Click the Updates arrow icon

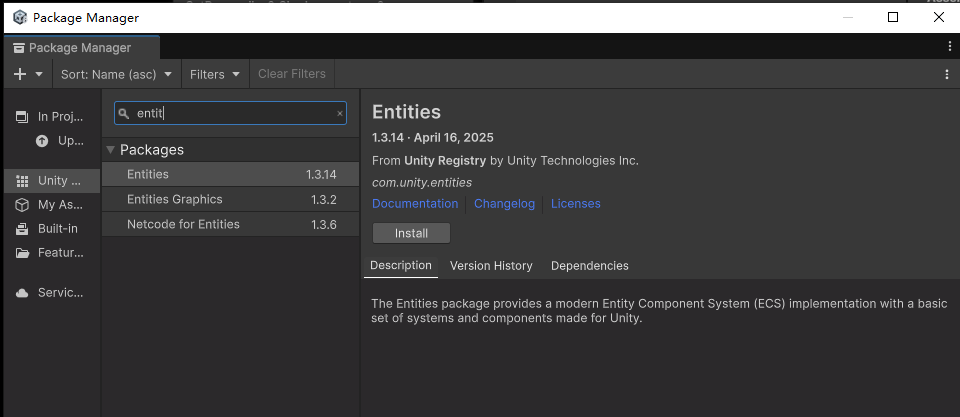pos(42,141)
